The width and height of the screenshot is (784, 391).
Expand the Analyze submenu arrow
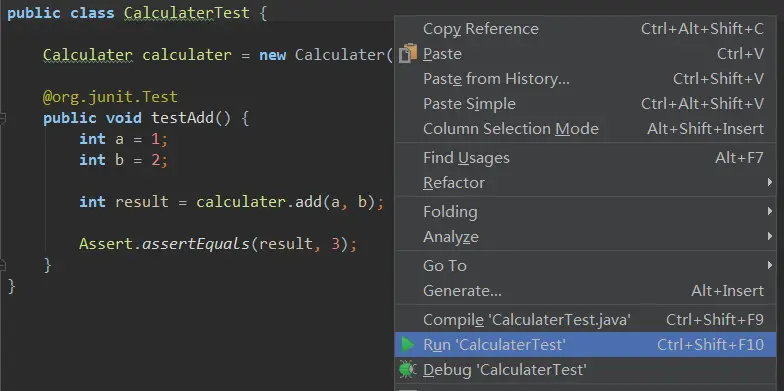click(x=770, y=236)
